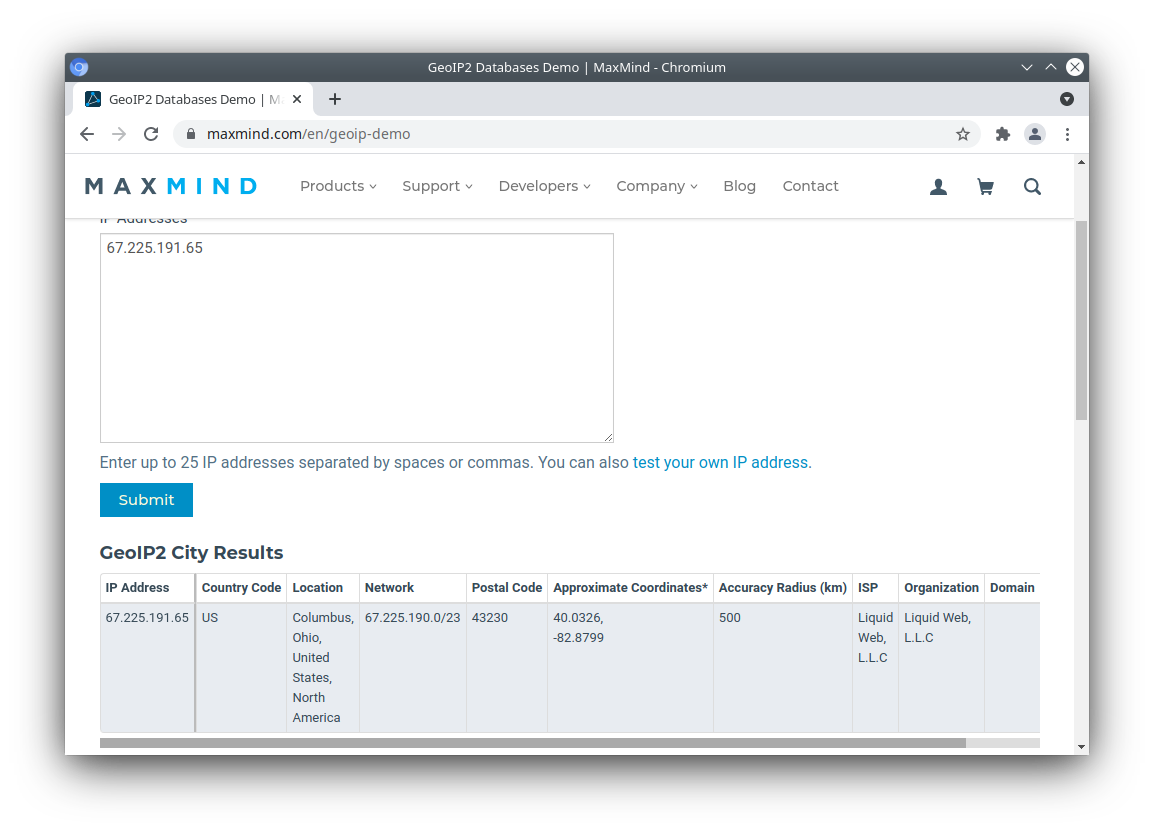Viewport: 1154px width, 832px height.
Task: Go back using the browser back arrow
Action: pos(87,134)
